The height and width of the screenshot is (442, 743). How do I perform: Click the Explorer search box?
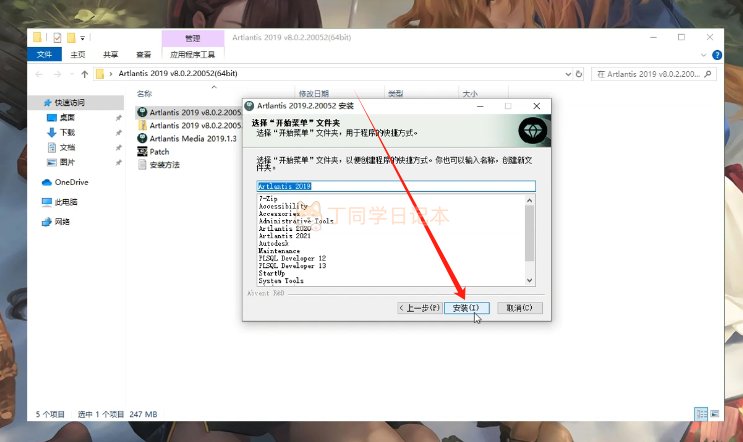(653, 74)
